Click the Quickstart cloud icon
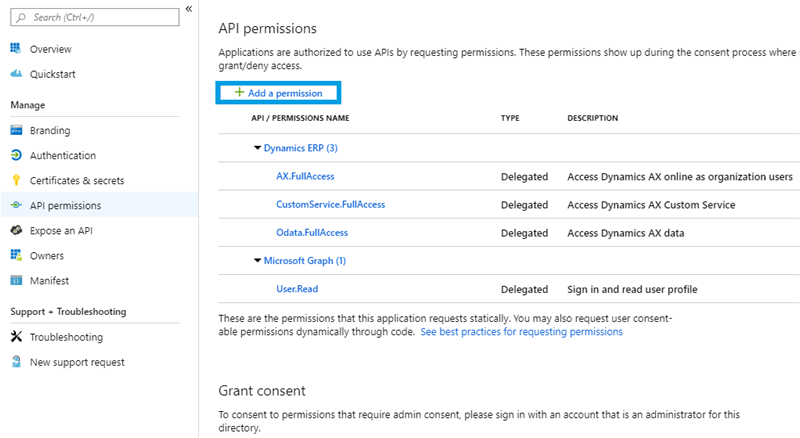The width and height of the screenshot is (800, 438). point(16,74)
